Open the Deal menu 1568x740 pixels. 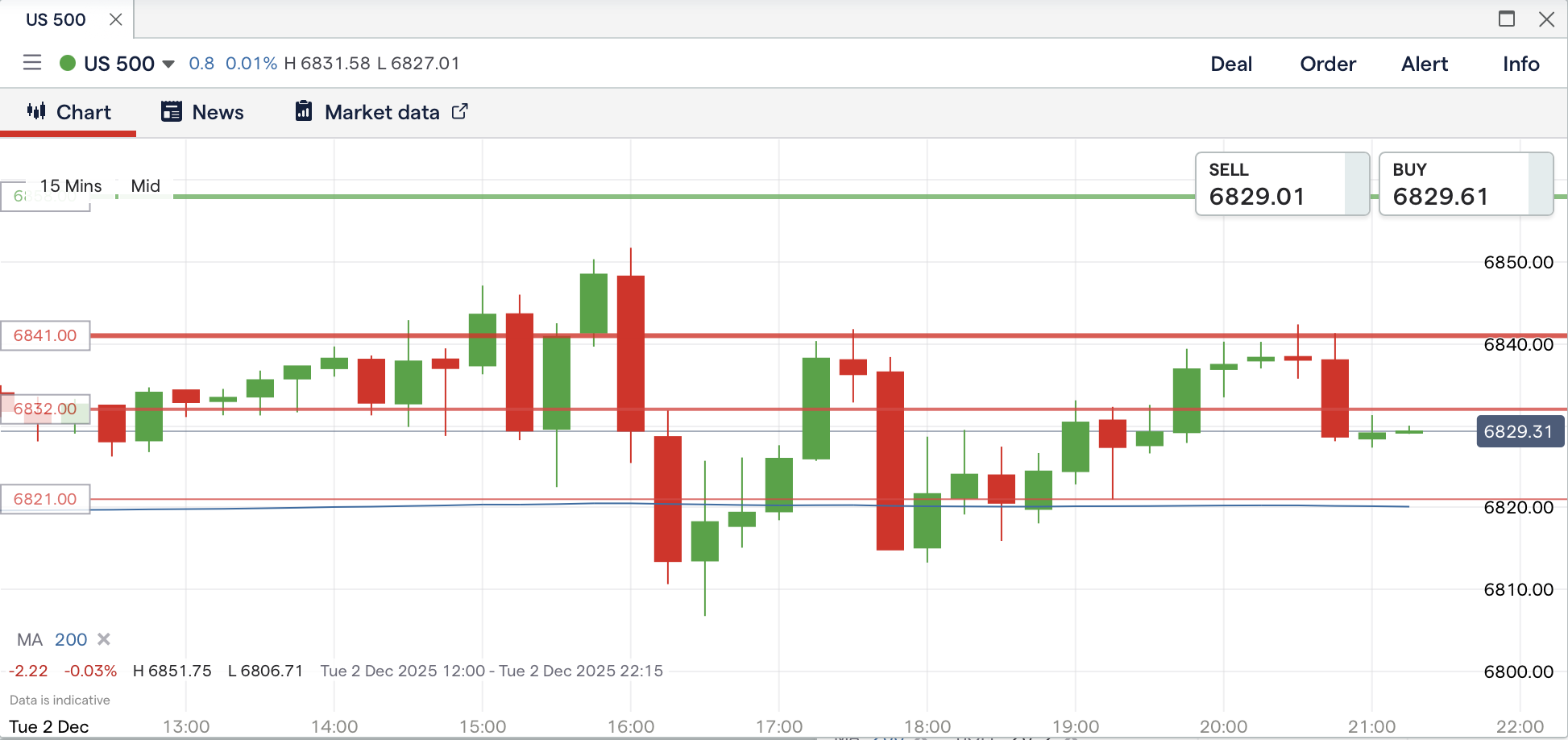1231,64
